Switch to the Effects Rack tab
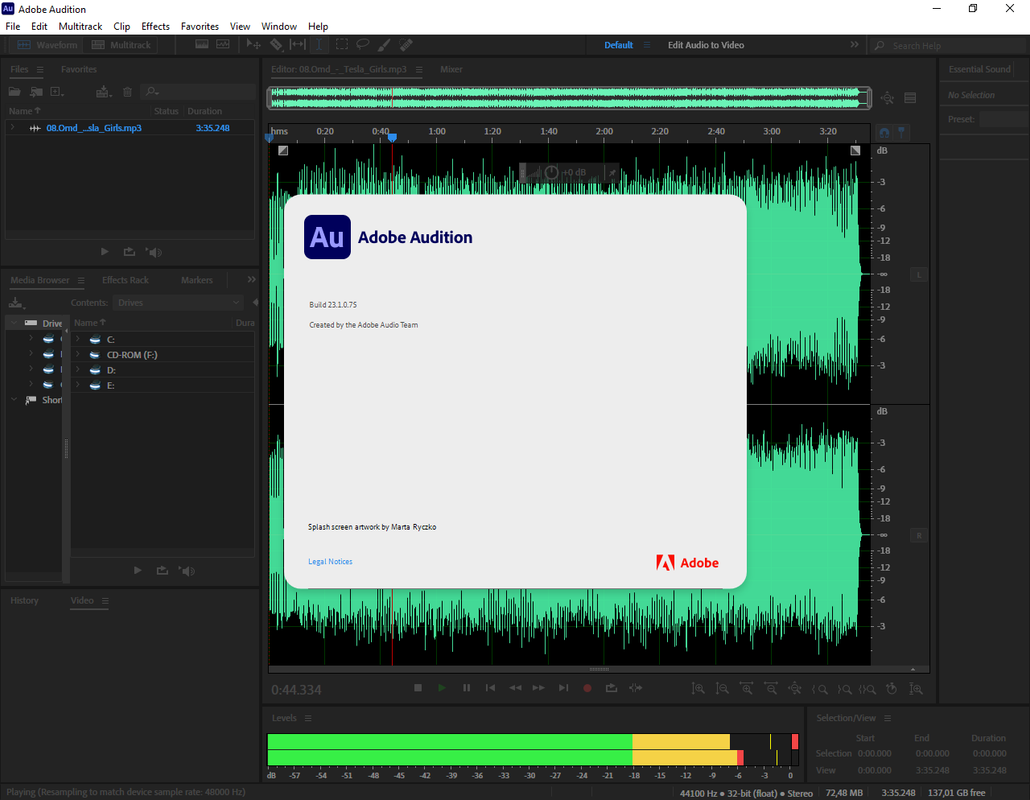Screen dimensions: 1030x800 (125, 280)
